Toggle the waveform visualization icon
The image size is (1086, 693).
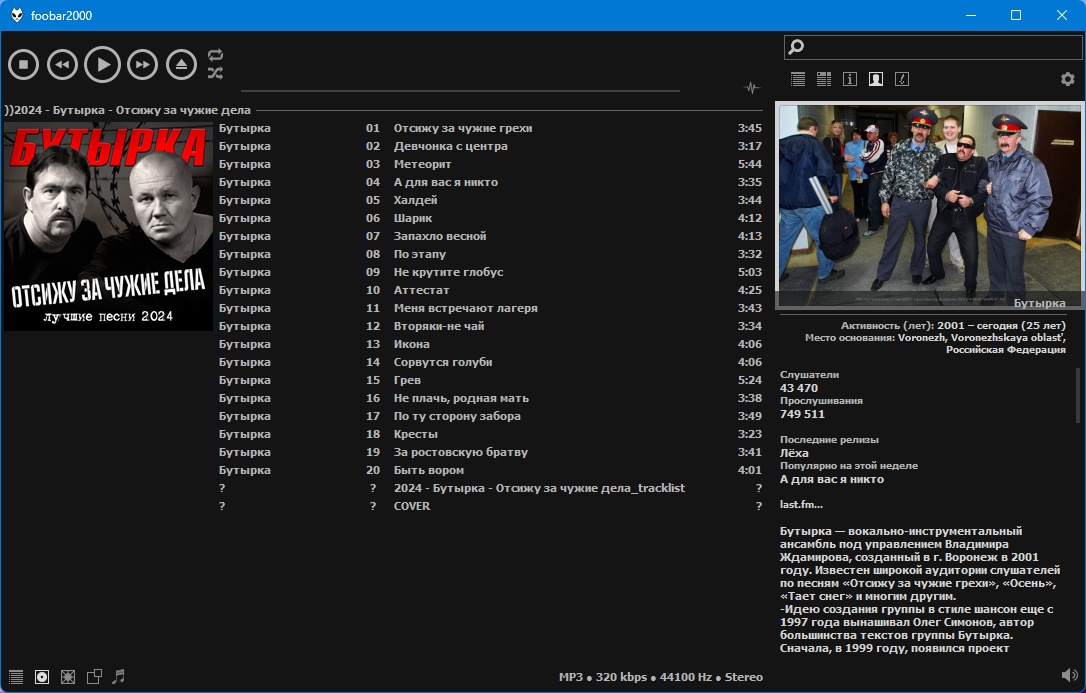pyautogui.click(x=752, y=88)
